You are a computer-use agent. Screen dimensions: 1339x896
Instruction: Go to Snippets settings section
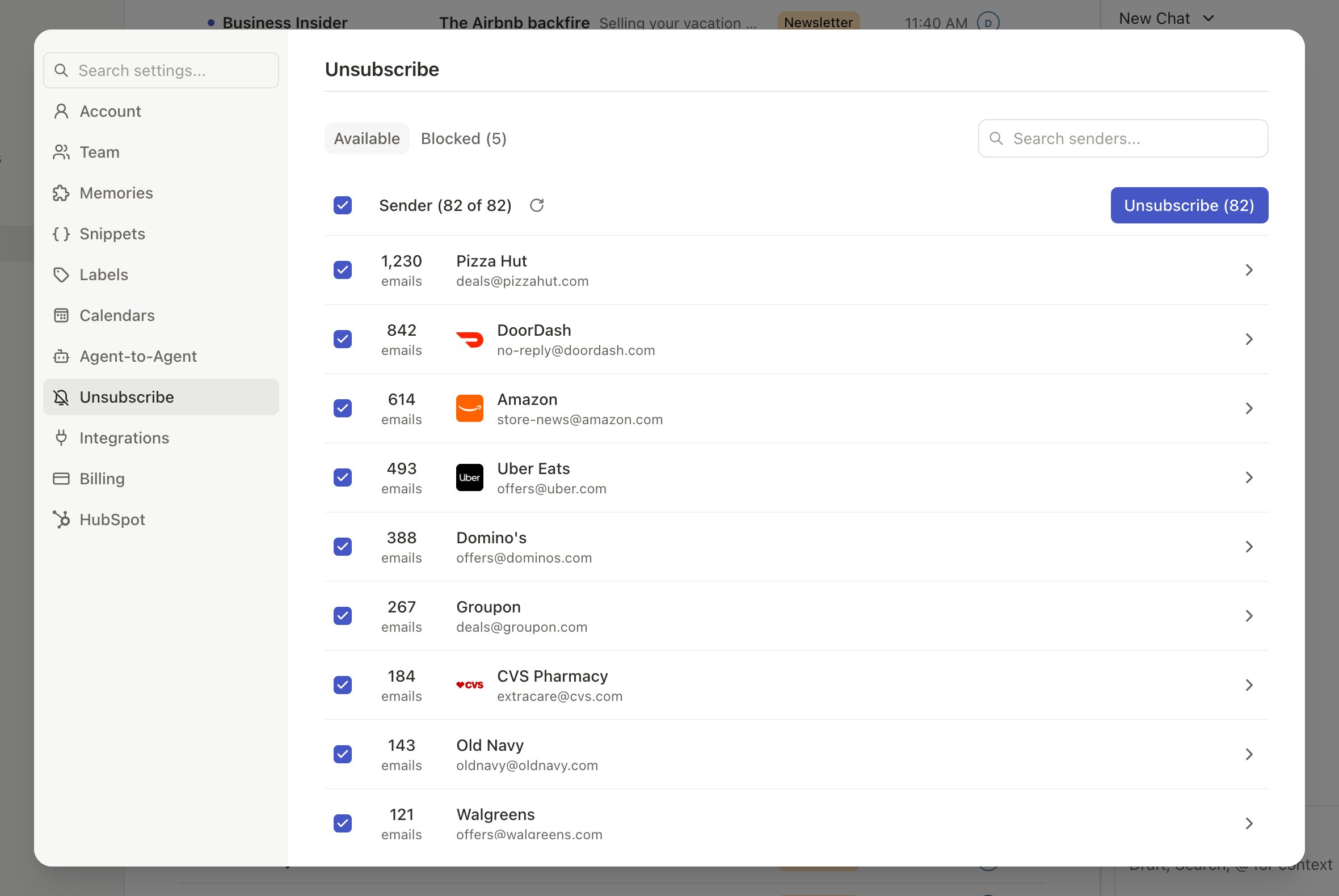[x=161, y=234]
